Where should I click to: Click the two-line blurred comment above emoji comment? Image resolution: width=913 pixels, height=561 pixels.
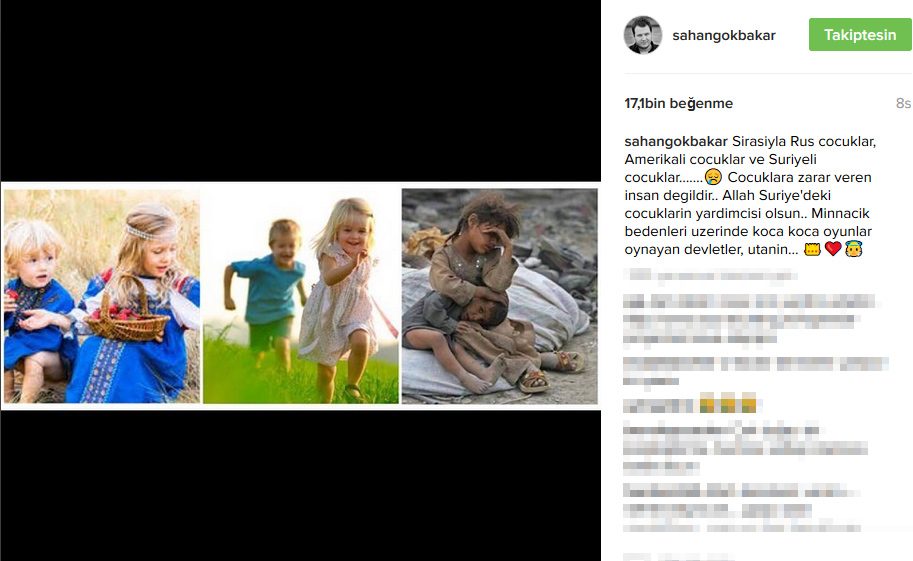tap(755, 372)
